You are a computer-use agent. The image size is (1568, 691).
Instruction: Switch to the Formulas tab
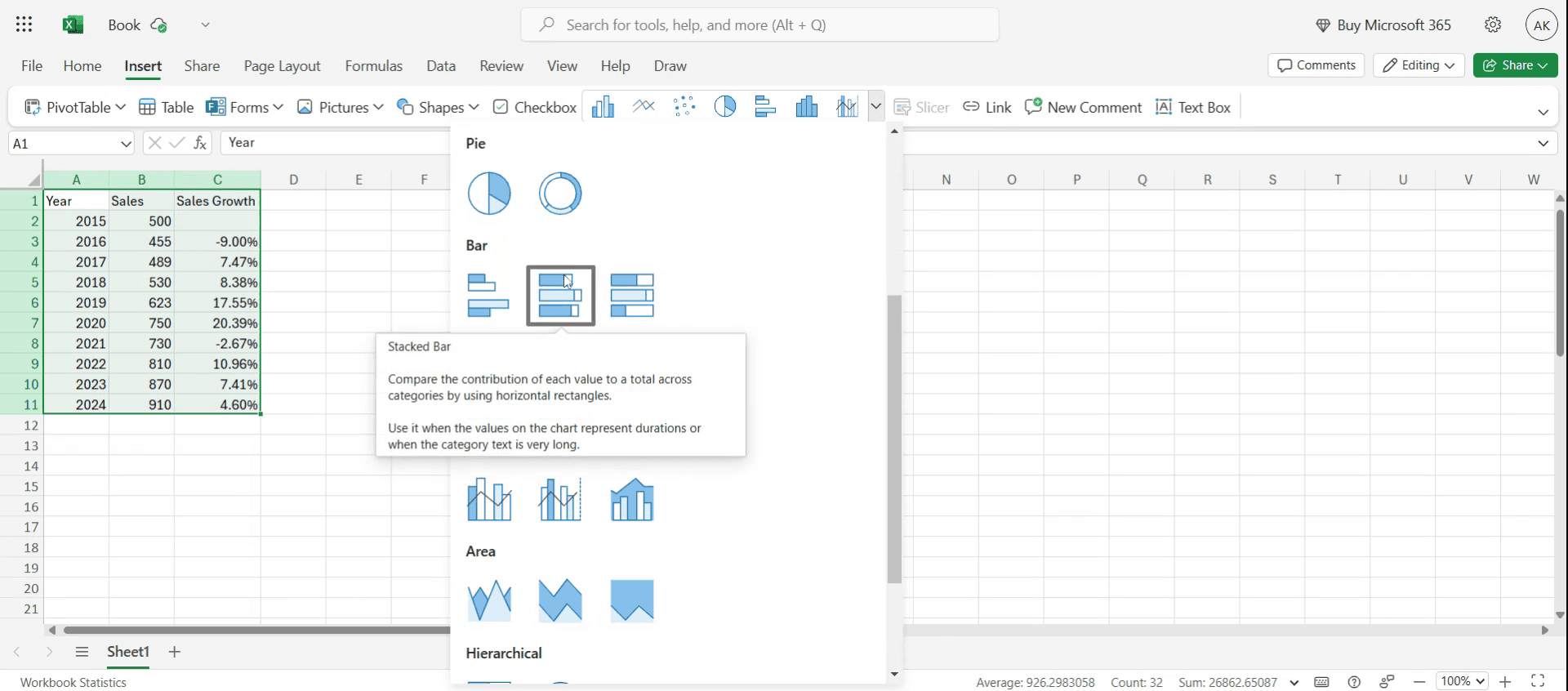coord(374,65)
